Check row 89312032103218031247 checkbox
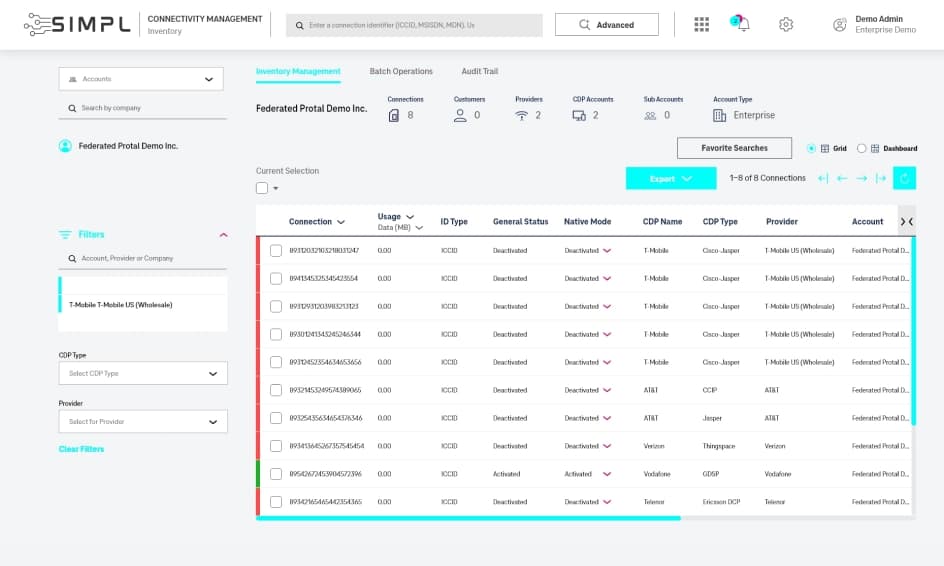 (276, 250)
